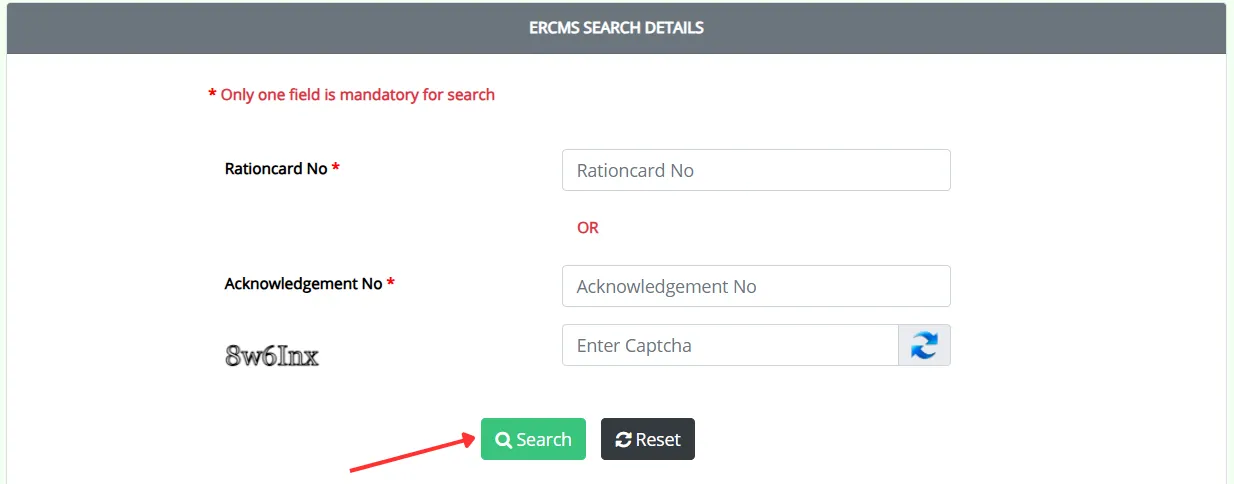Click the red arrow's pointed tip
1234x484 pixels.
pos(474,436)
